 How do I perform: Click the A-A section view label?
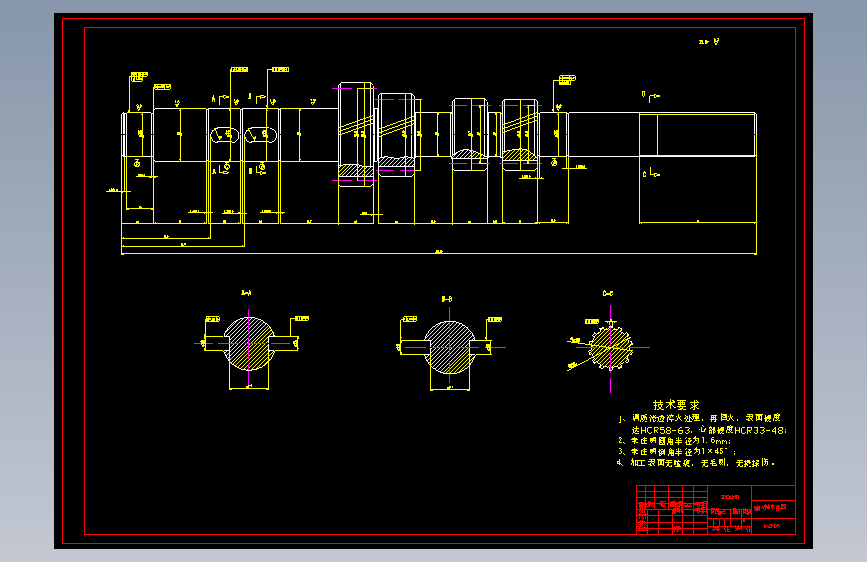click(x=246, y=293)
